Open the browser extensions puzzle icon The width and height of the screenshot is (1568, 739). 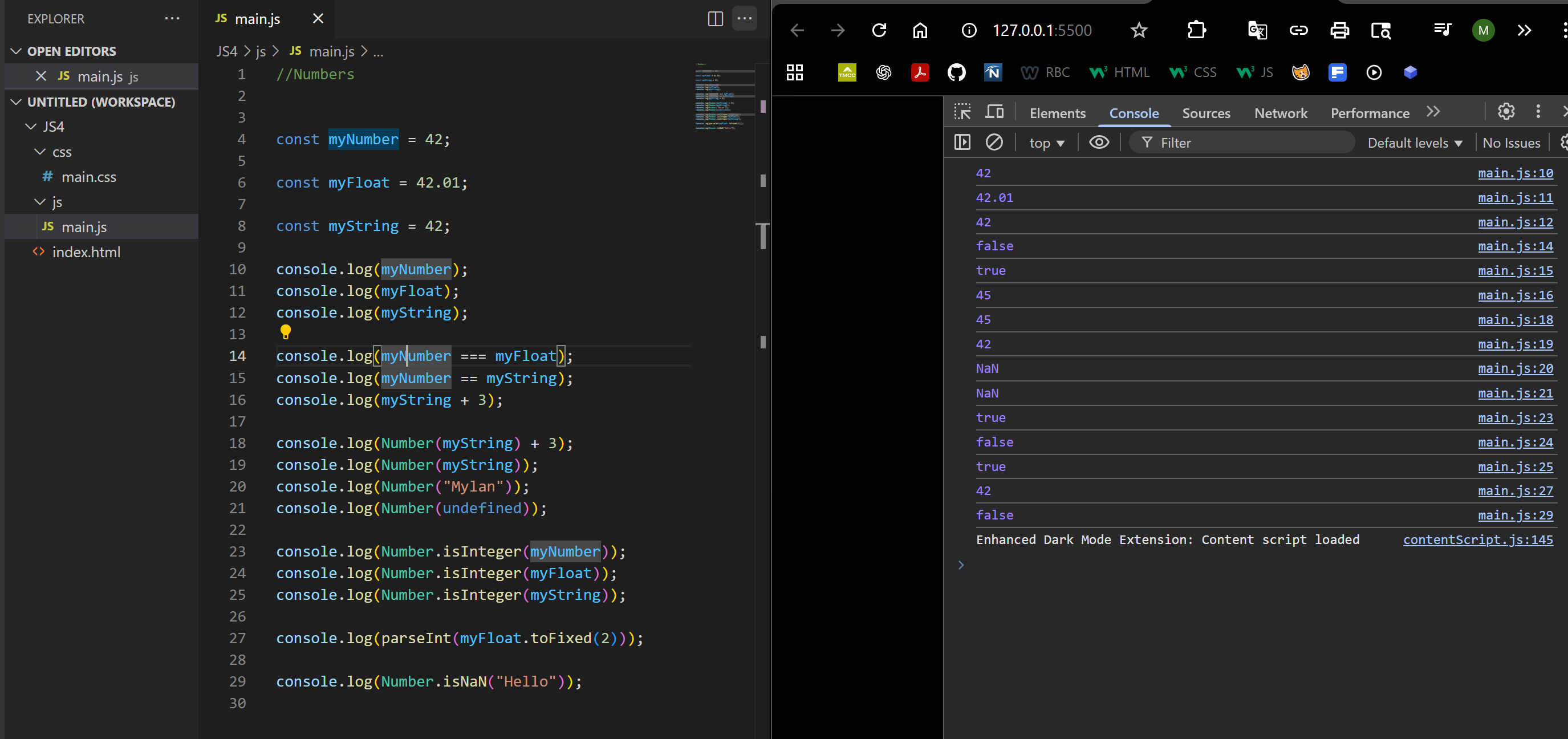click(x=1197, y=30)
